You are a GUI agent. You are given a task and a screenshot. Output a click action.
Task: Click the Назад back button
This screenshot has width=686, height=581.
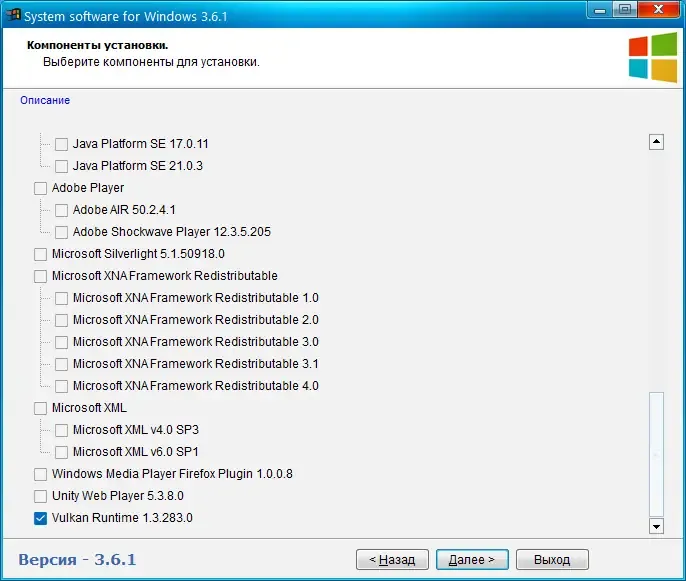tap(392, 560)
